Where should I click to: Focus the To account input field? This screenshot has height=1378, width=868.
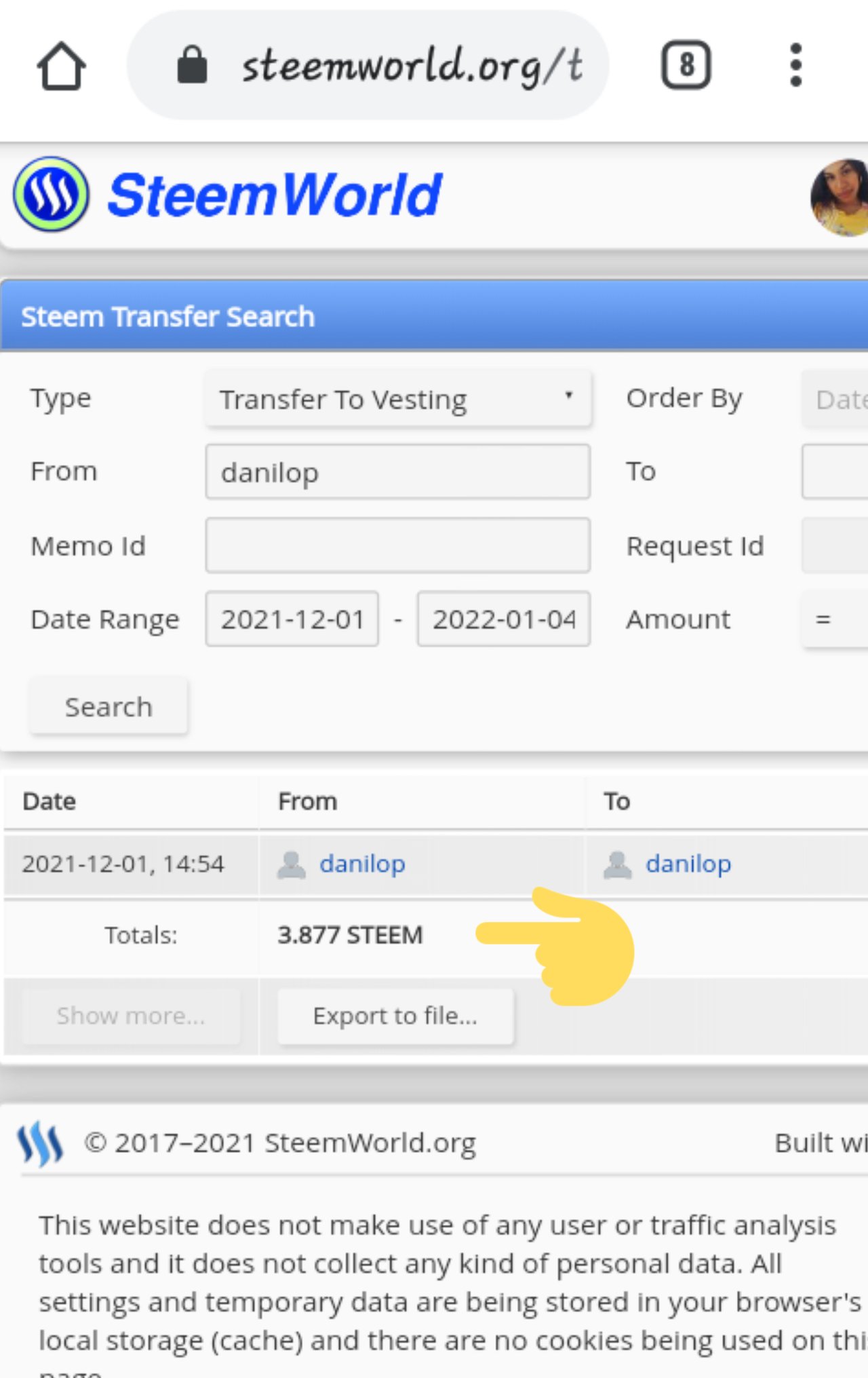[835, 472]
